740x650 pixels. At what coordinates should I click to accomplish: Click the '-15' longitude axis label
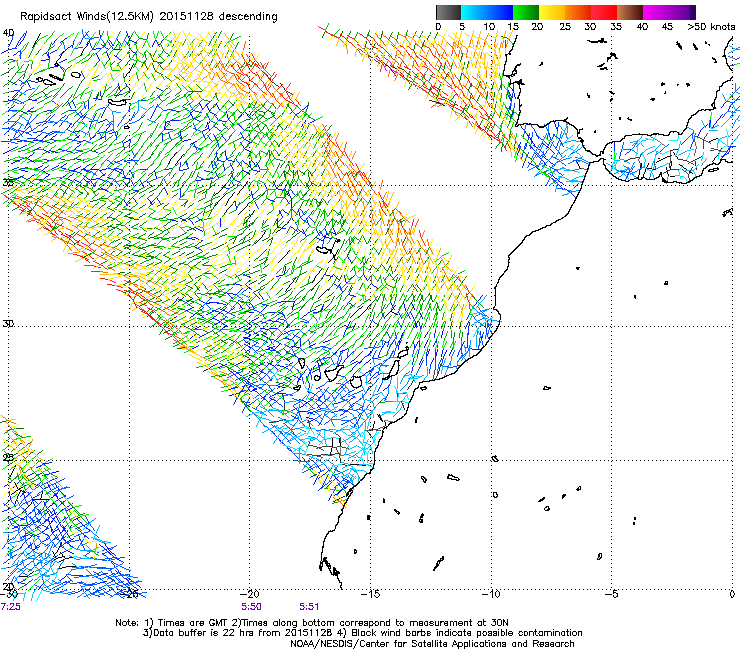tap(370, 594)
